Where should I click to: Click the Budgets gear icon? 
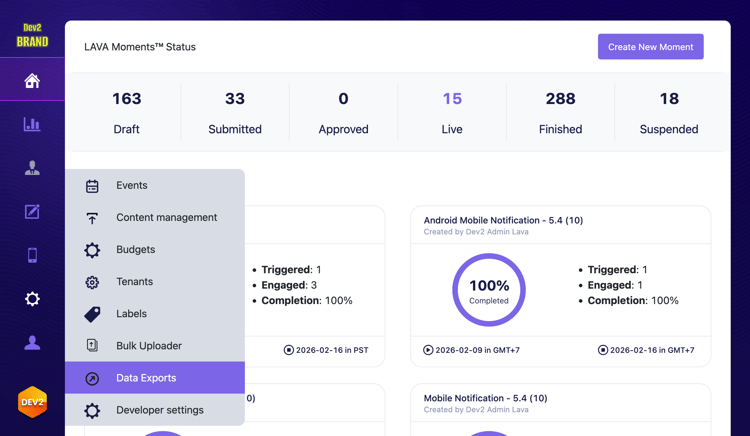(92, 250)
